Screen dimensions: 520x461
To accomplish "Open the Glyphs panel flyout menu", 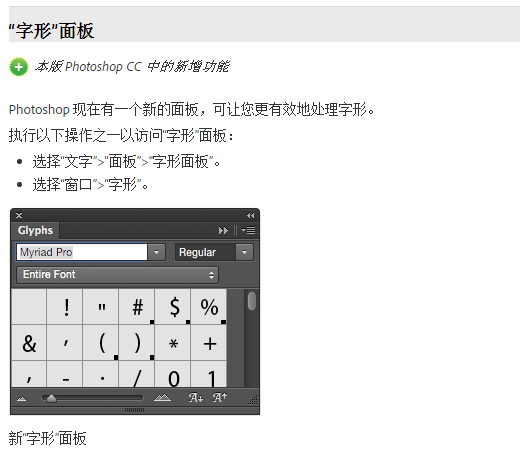I will [x=248, y=230].
